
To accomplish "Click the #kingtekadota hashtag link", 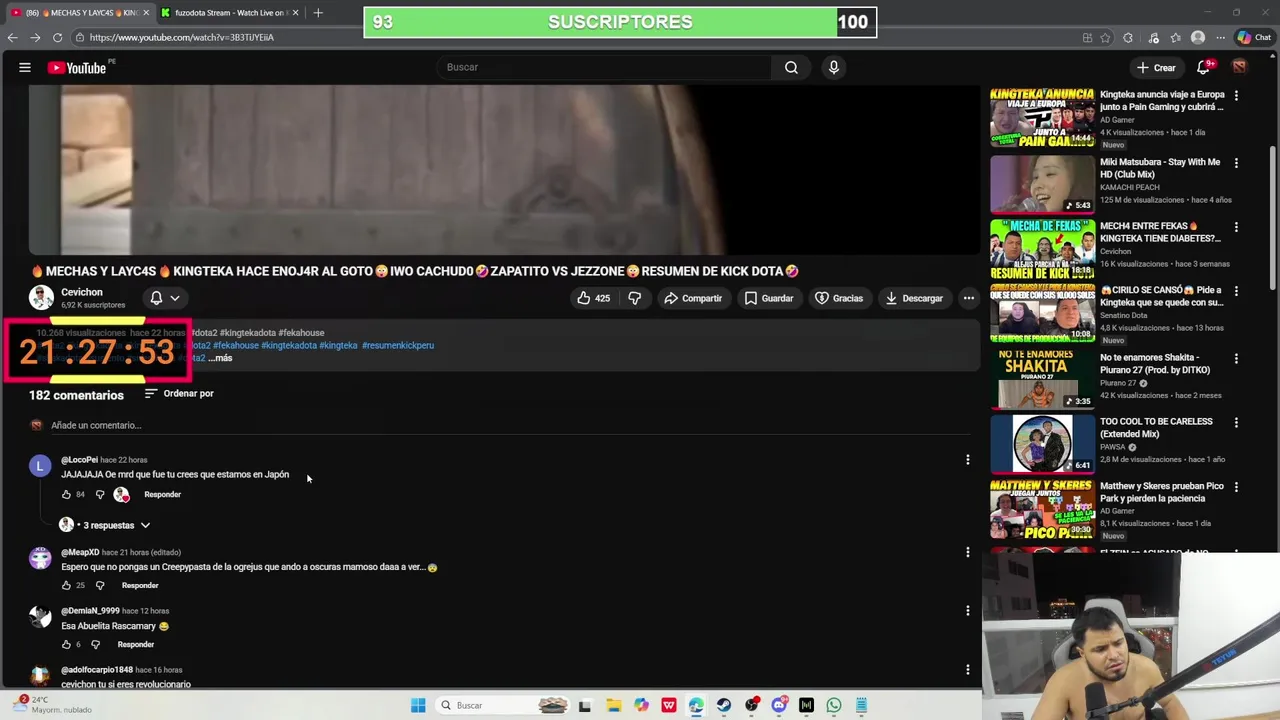I will [x=289, y=345].
